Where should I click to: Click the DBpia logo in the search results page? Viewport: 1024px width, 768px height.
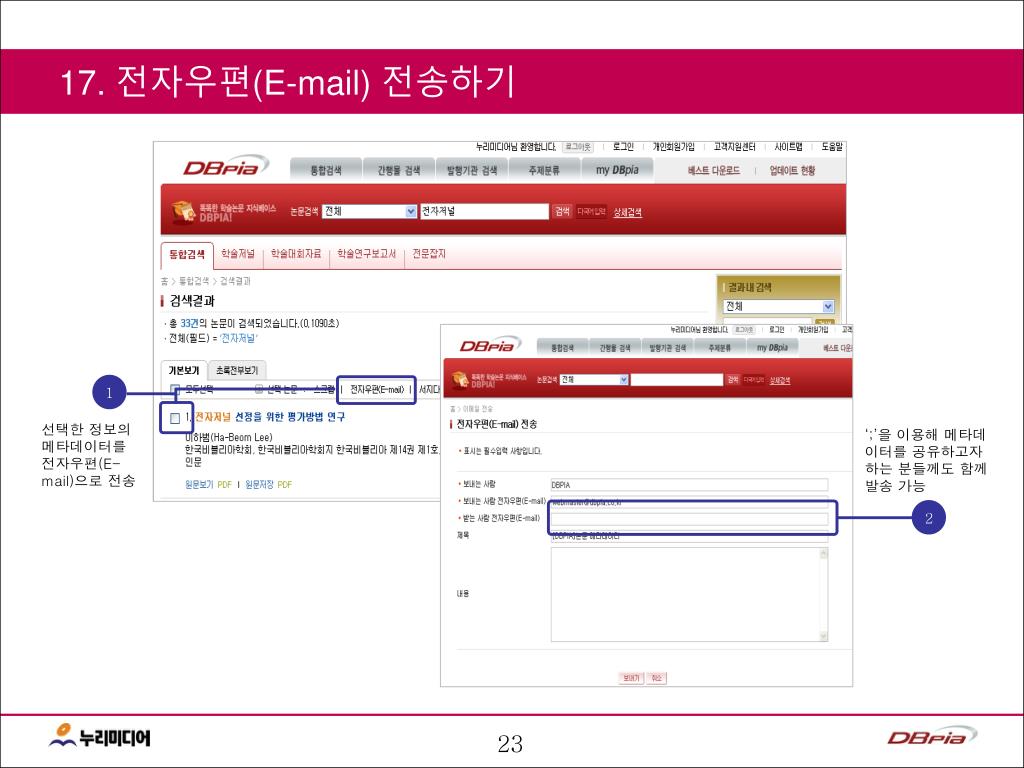[225, 166]
